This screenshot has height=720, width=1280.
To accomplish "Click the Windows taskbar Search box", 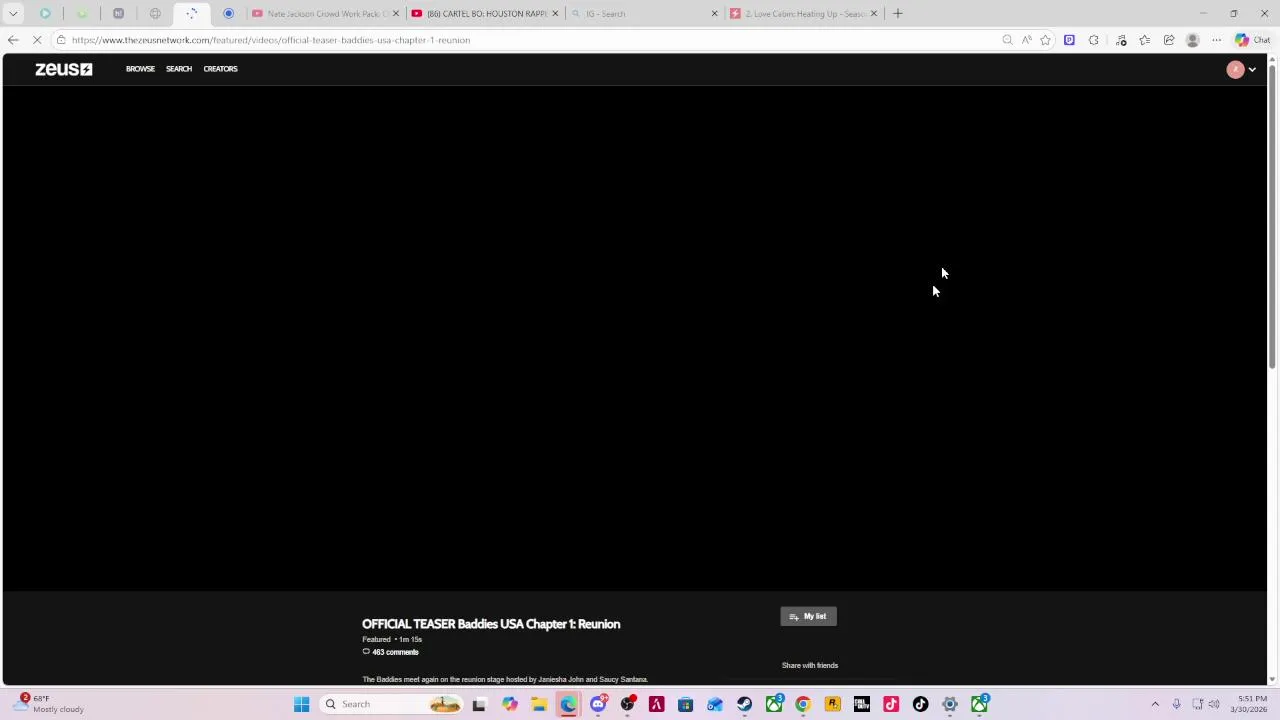I will [x=393, y=704].
